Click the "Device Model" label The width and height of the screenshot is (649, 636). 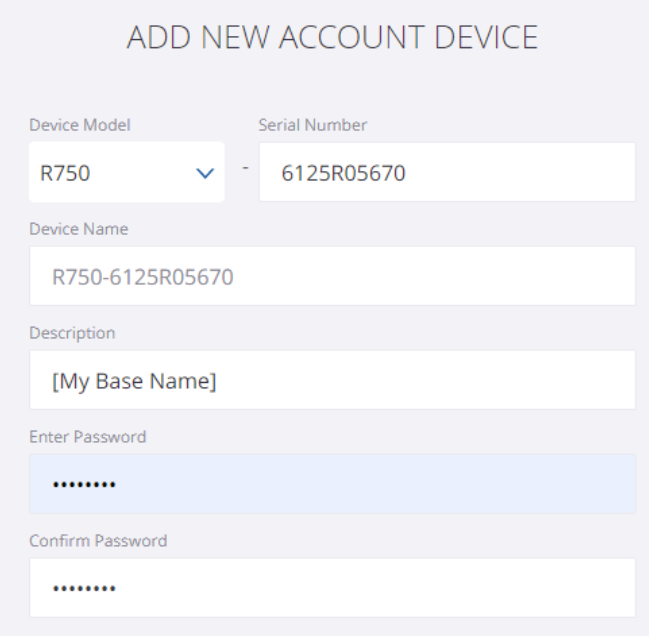tap(80, 126)
